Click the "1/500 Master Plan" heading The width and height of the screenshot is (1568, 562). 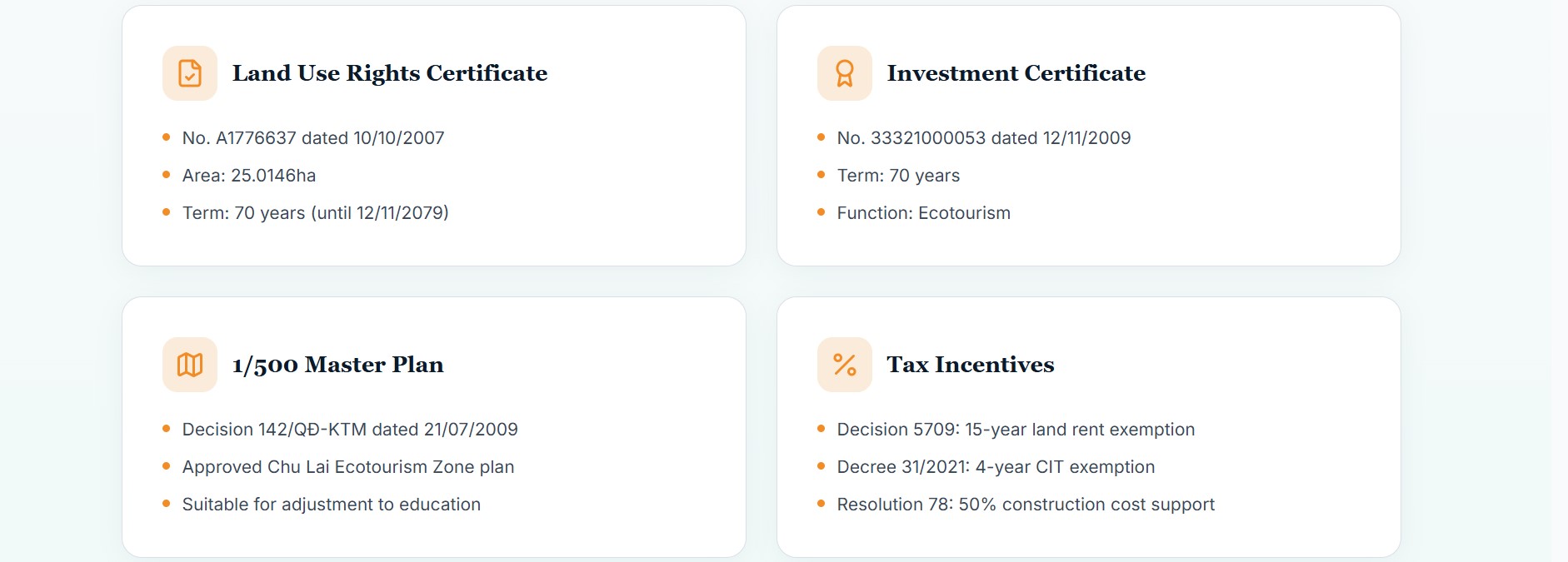337,365
